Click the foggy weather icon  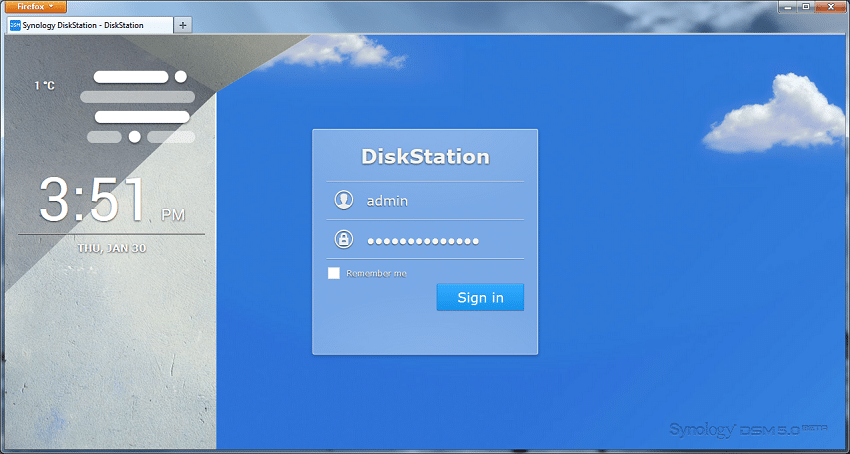click(x=138, y=107)
